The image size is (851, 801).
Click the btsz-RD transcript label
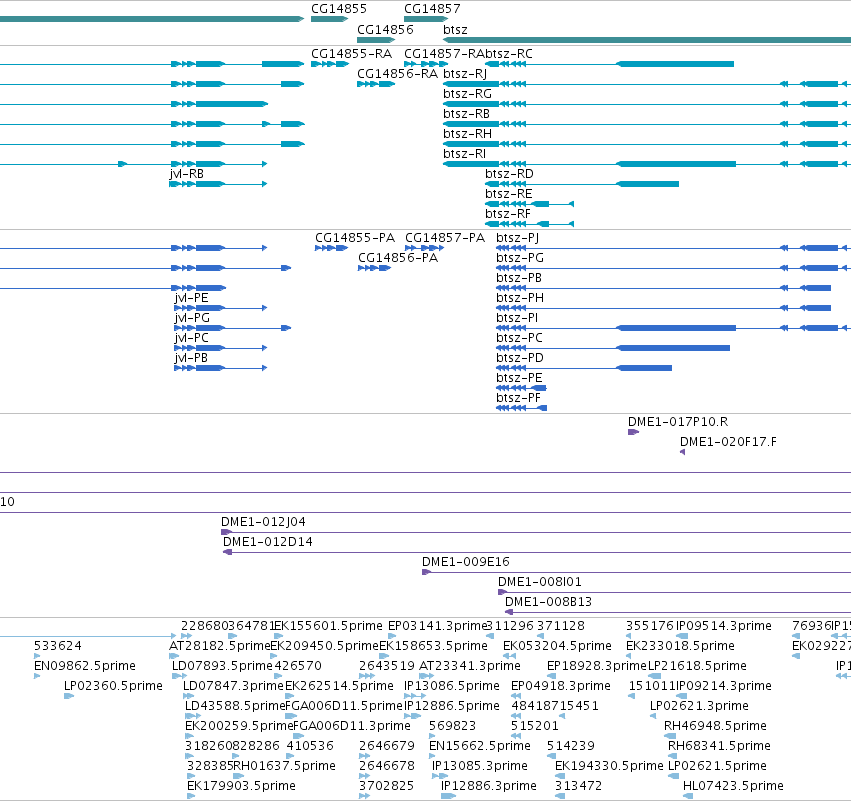[x=509, y=174]
